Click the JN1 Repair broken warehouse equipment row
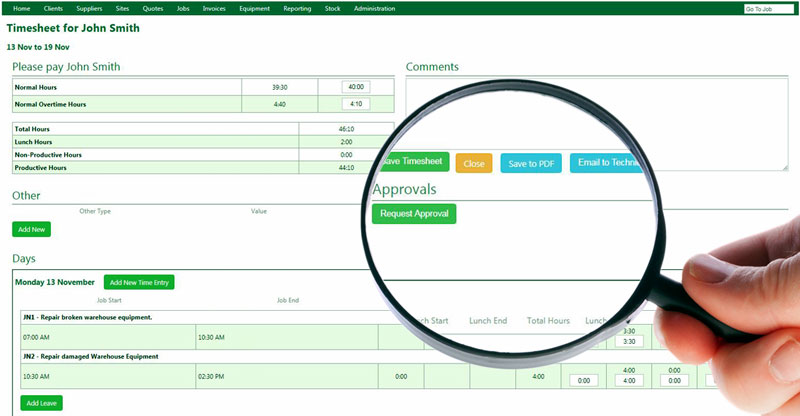This screenshot has height=416, width=800. 87,317
